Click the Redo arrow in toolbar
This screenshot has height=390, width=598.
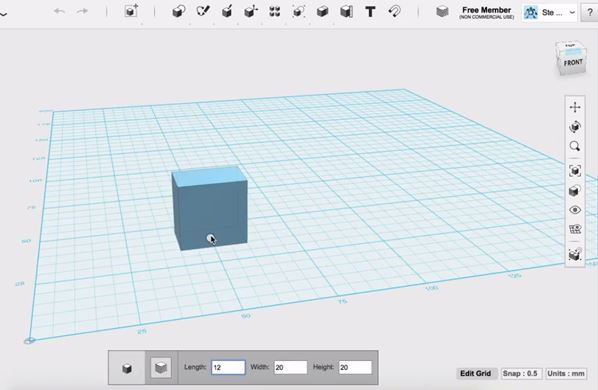tap(82, 11)
